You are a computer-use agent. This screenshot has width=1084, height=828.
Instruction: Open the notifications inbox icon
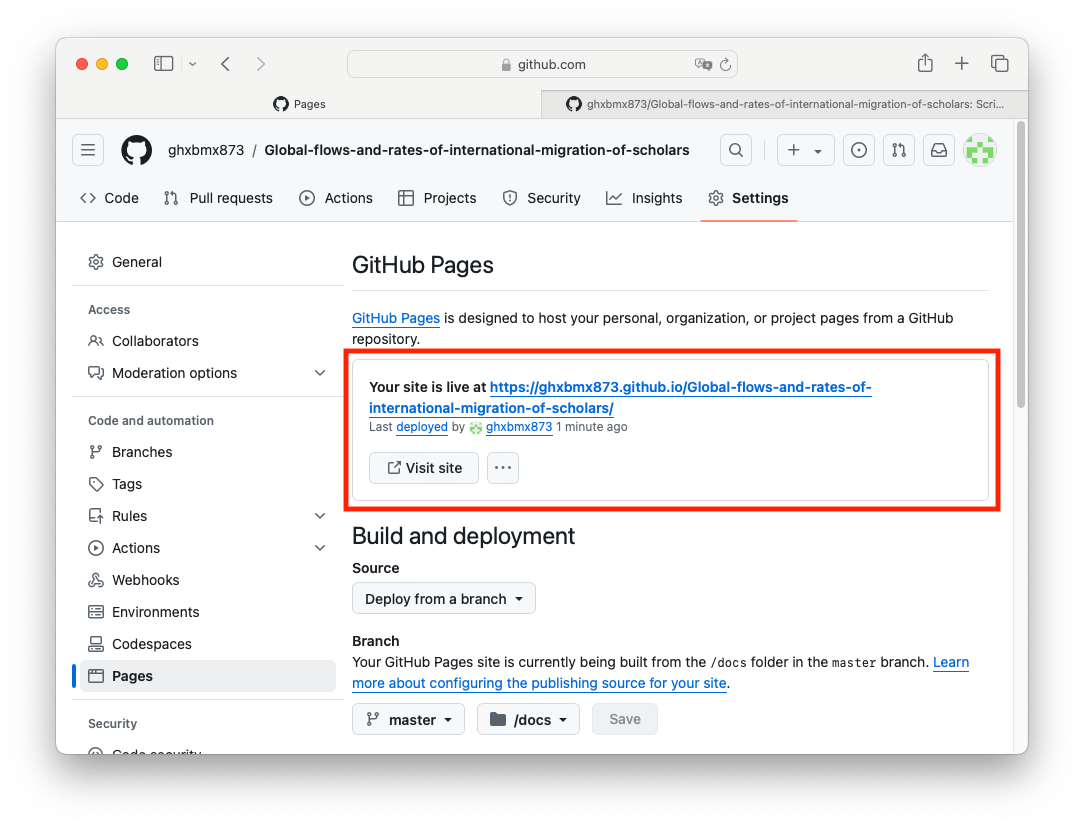tap(939, 150)
